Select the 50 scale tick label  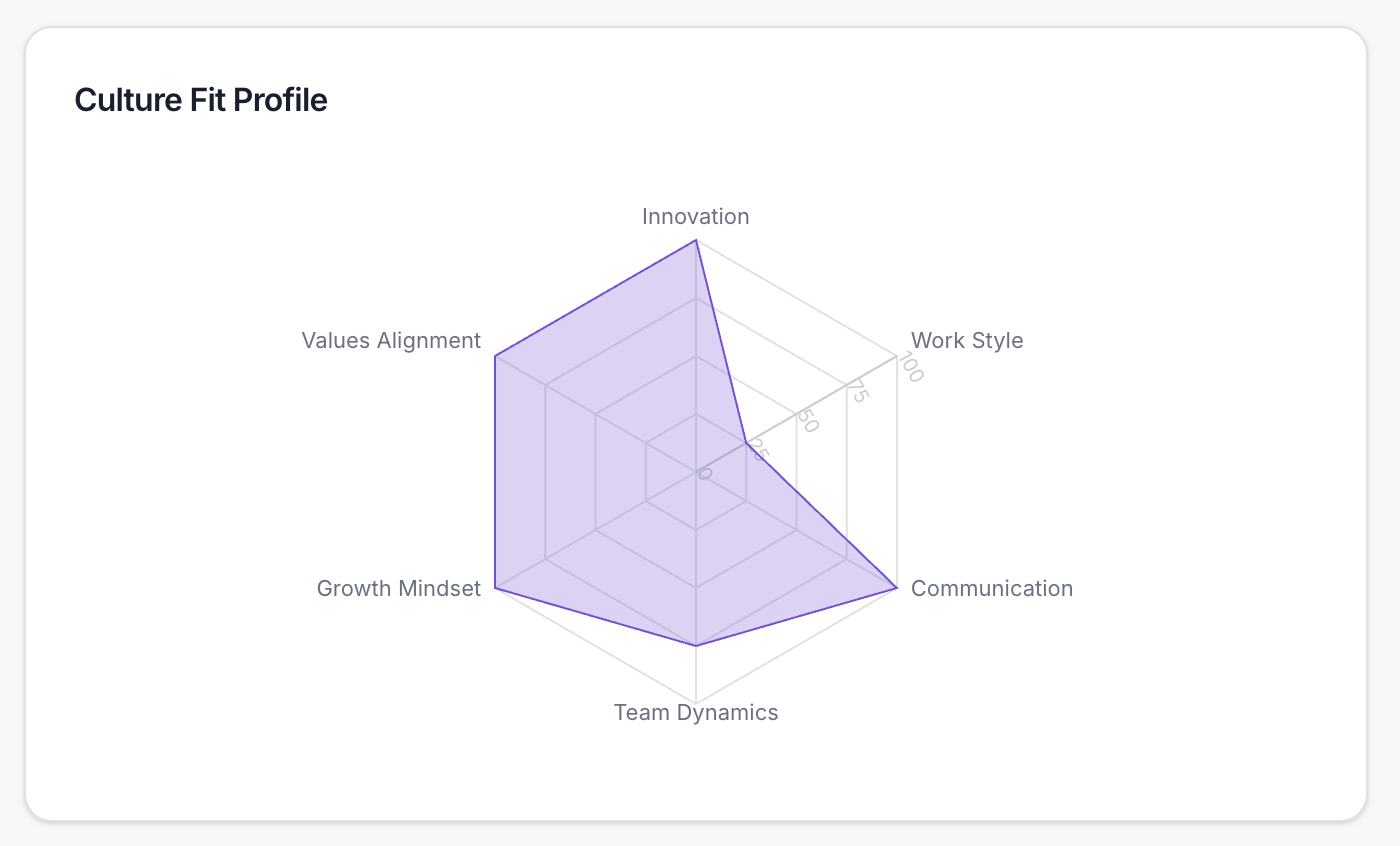tap(807, 422)
